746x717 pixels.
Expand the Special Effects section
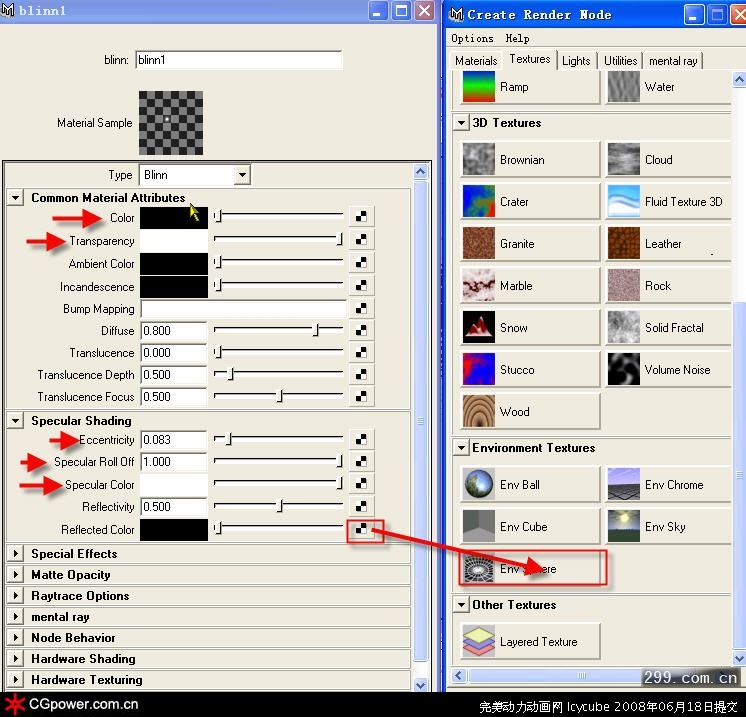point(16,554)
